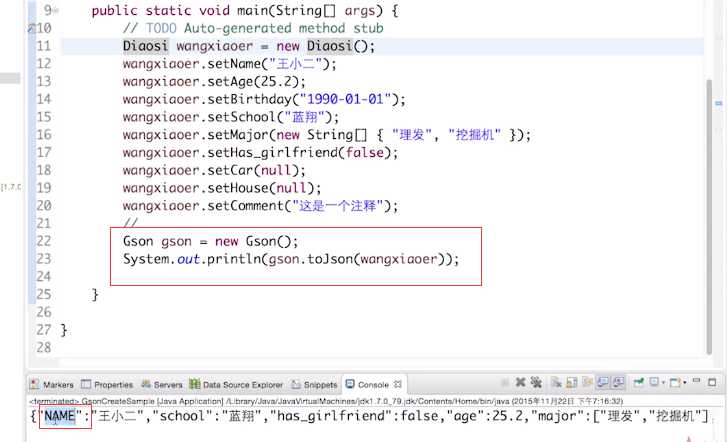Click the Snippets tab icon
Image resolution: width=727 pixels, height=442 pixels.
[296, 384]
